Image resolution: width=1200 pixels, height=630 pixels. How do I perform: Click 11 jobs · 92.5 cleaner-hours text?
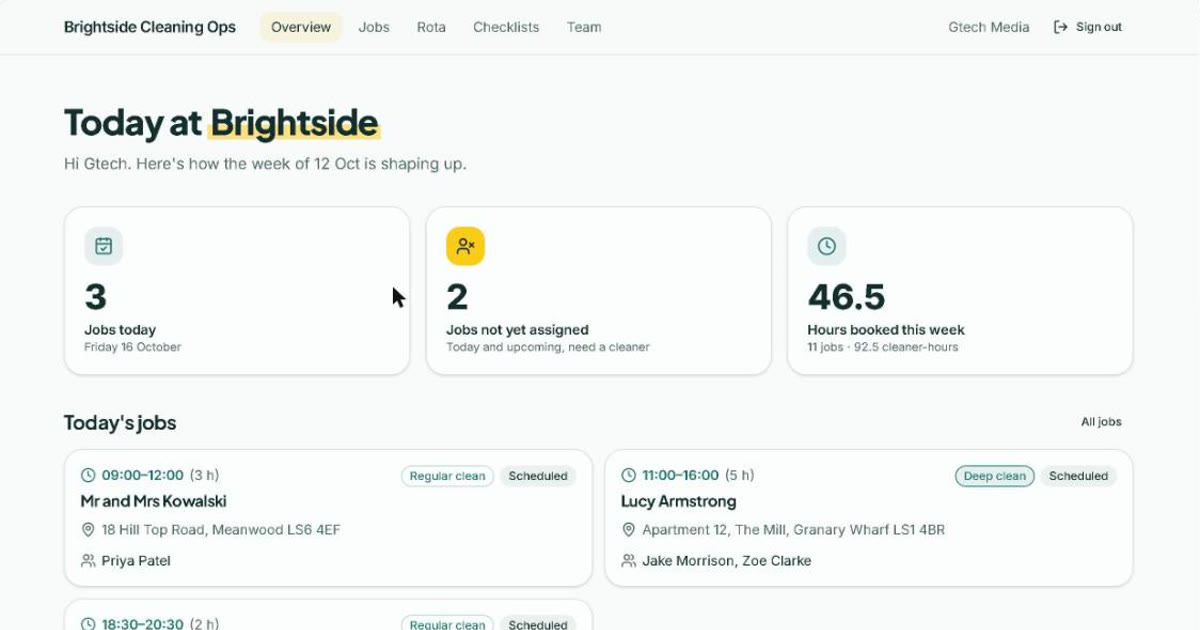(x=883, y=347)
